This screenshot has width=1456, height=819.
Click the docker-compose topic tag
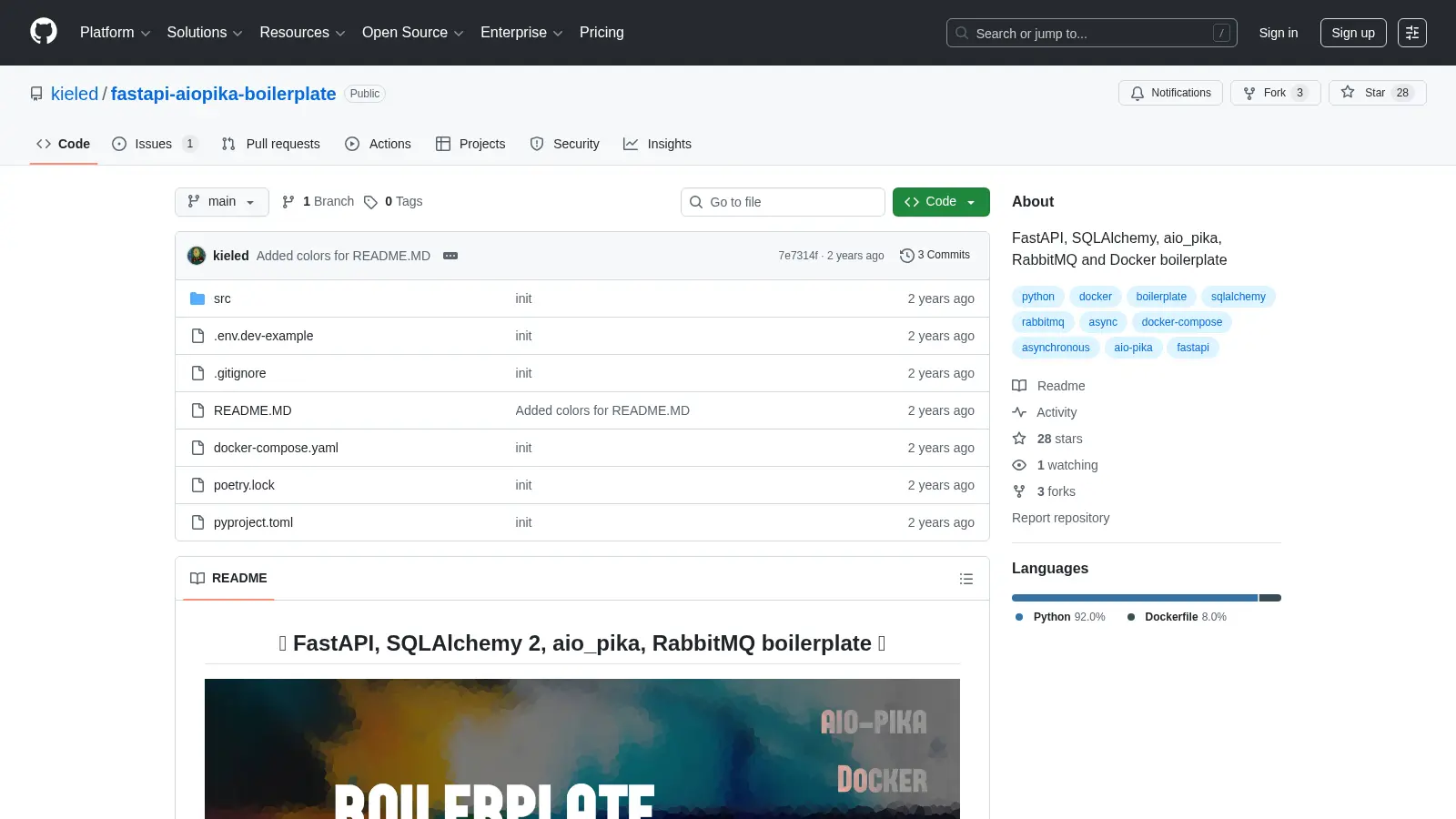click(1182, 322)
